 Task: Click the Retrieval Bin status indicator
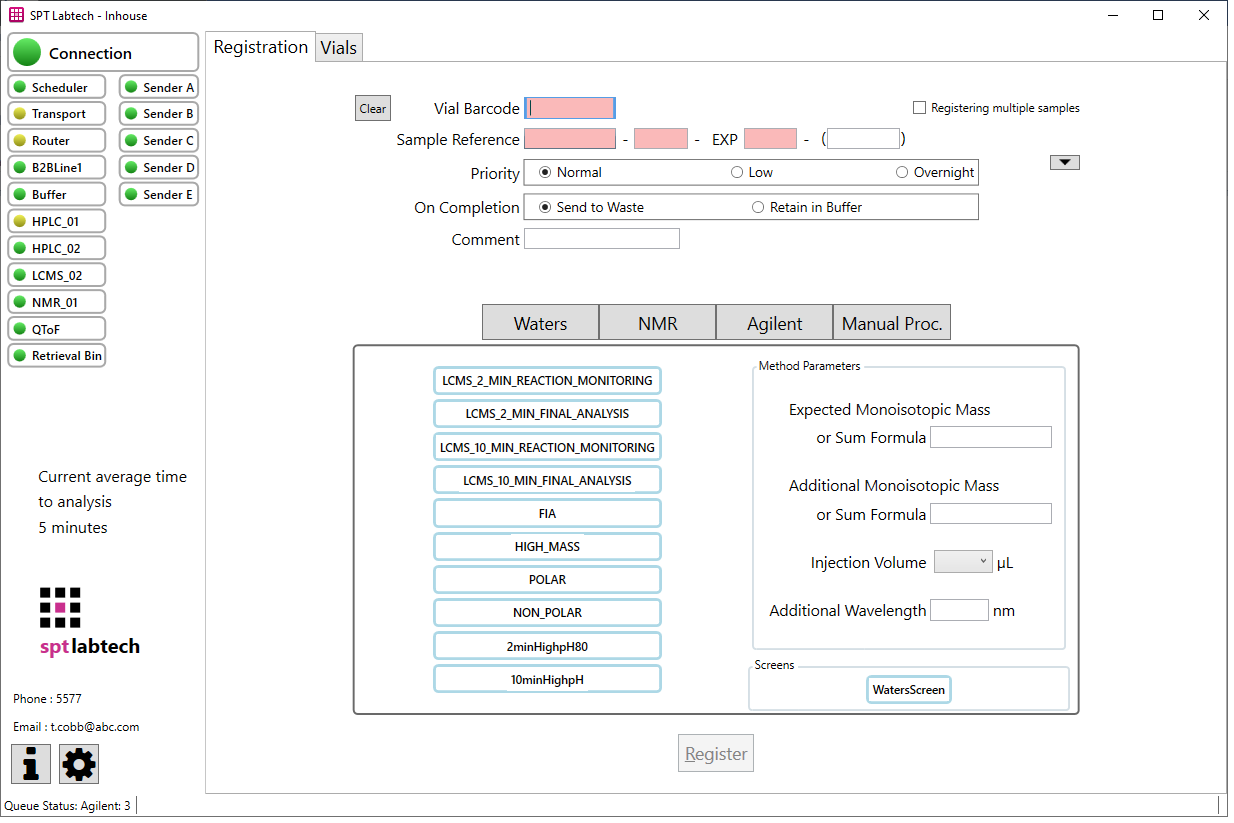pyautogui.click(x=56, y=355)
